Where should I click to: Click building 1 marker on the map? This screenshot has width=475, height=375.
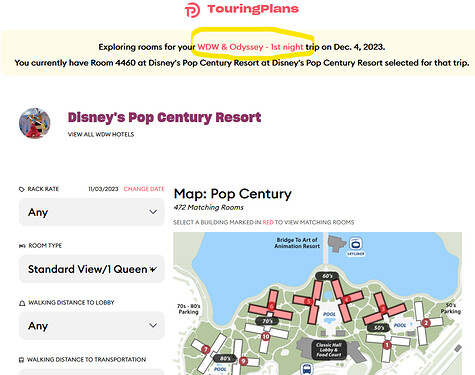tap(387, 345)
